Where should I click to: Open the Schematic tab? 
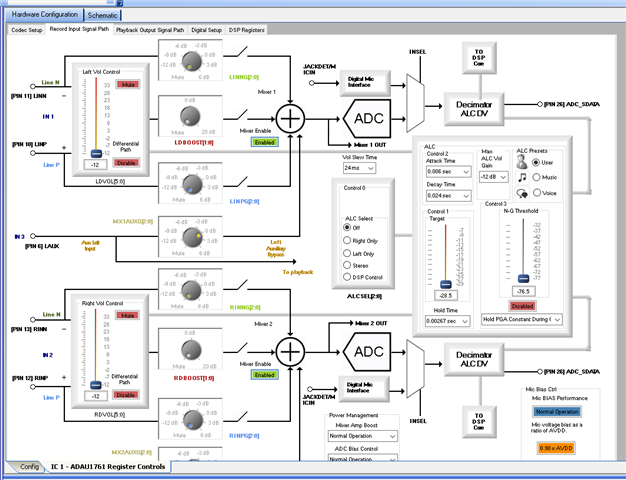coord(102,15)
